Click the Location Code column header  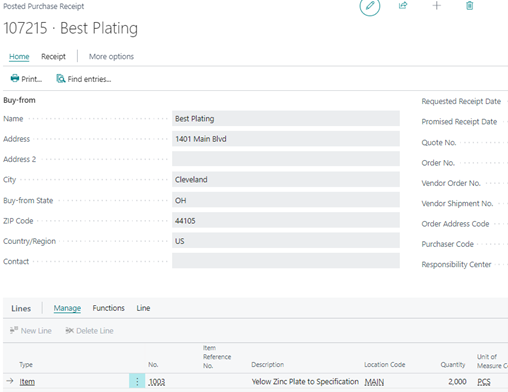(x=385, y=364)
